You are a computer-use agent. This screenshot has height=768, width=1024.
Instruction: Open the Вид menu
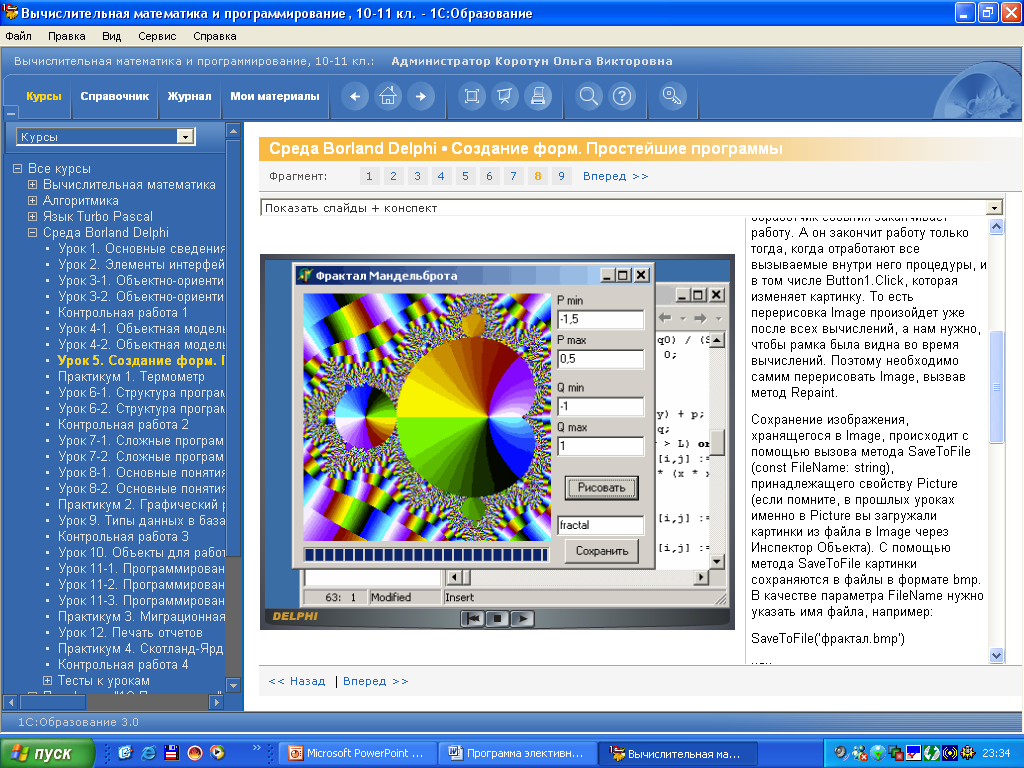(x=112, y=37)
